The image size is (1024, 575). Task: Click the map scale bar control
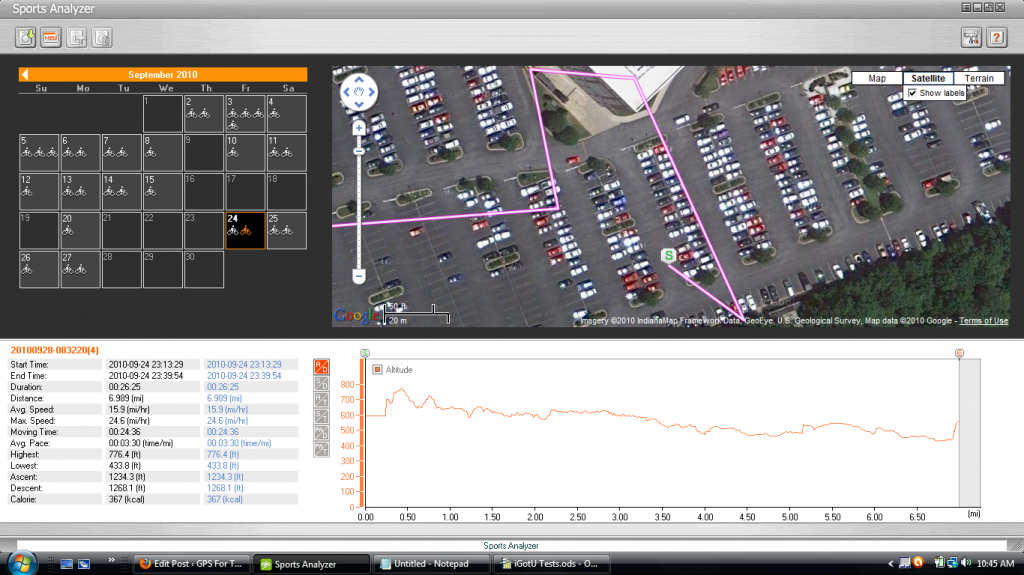[417, 314]
